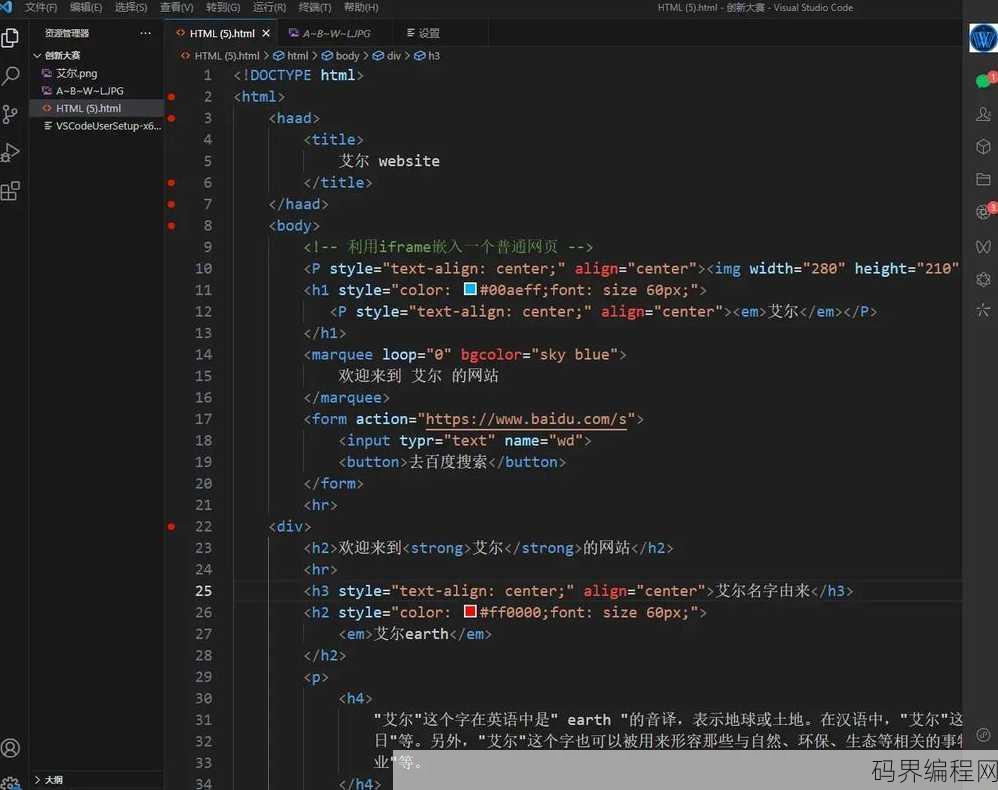Toggle breakpoint on line 8

tap(171, 225)
